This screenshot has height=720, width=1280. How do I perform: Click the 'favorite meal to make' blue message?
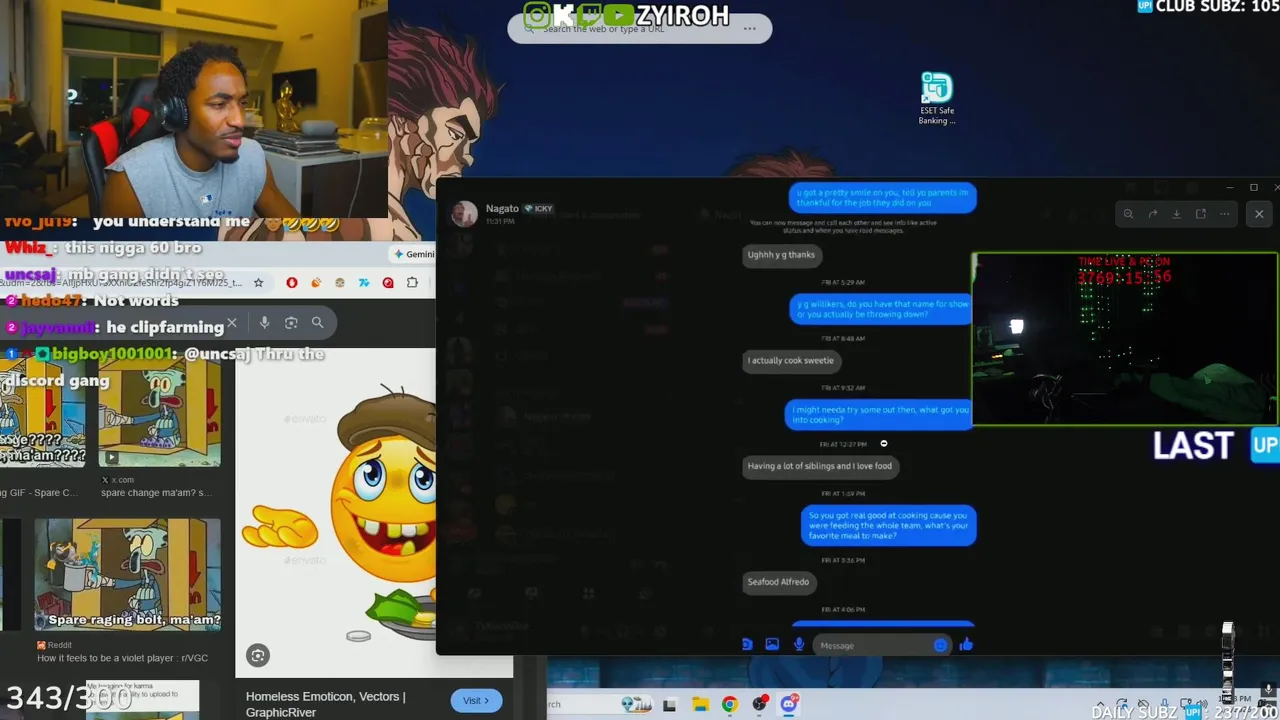[888, 526]
